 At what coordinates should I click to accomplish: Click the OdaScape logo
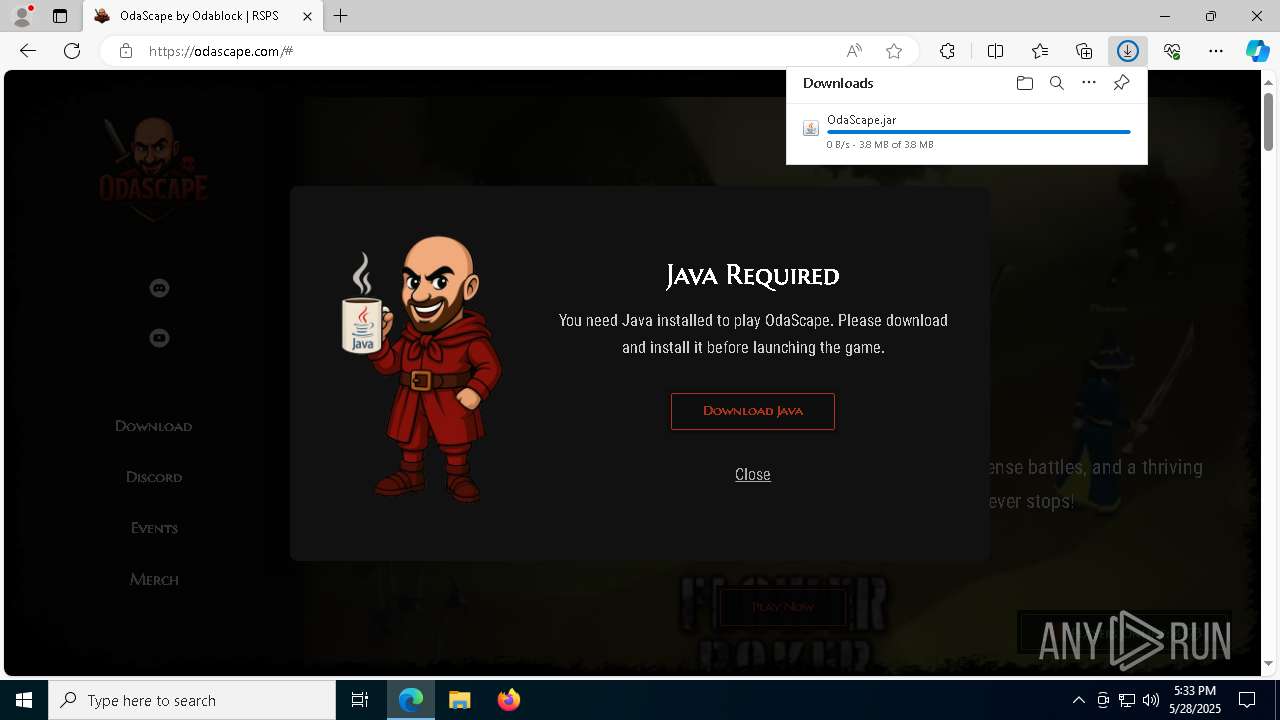153,168
